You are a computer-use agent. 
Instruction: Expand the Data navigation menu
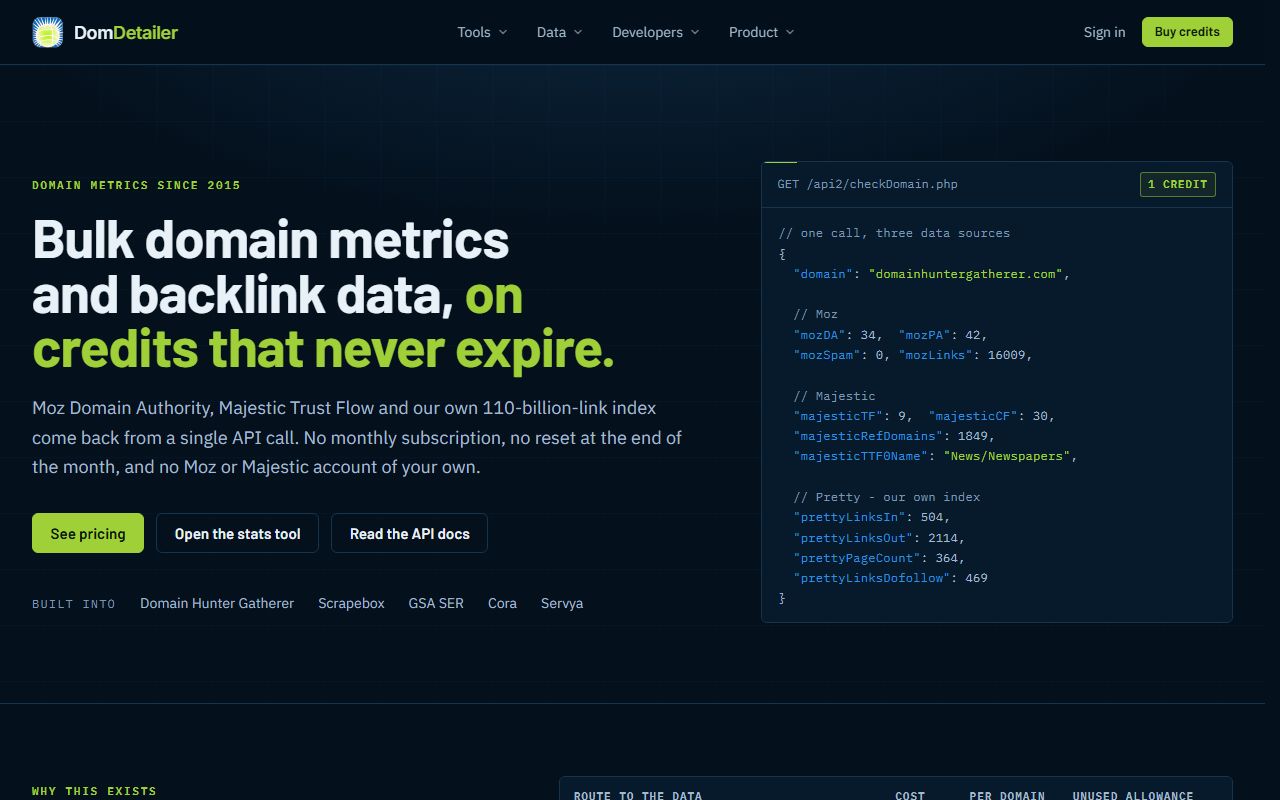pyautogui.click(x=559, y=32)
